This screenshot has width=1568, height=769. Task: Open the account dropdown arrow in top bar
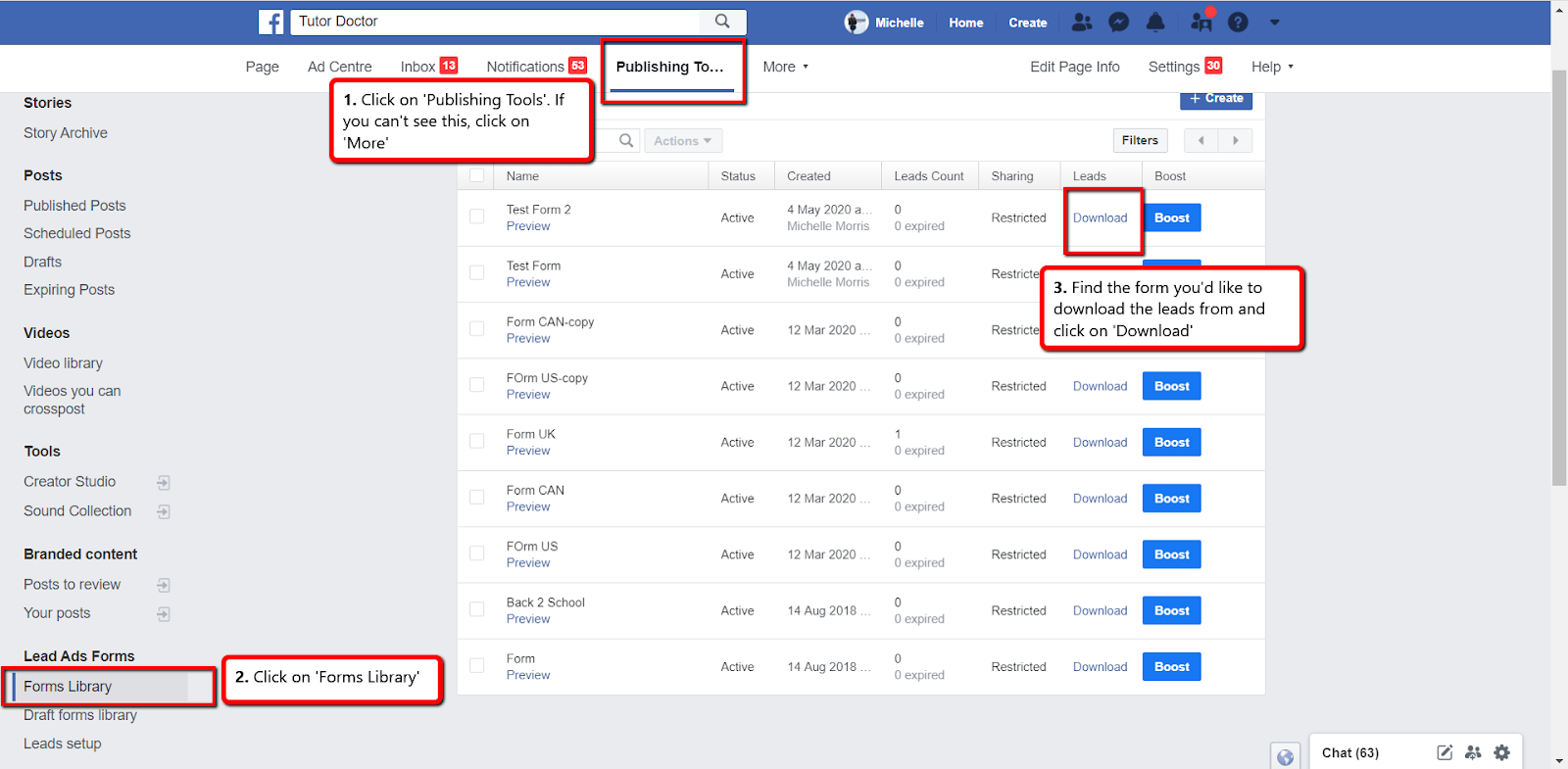click(1274, 23)
